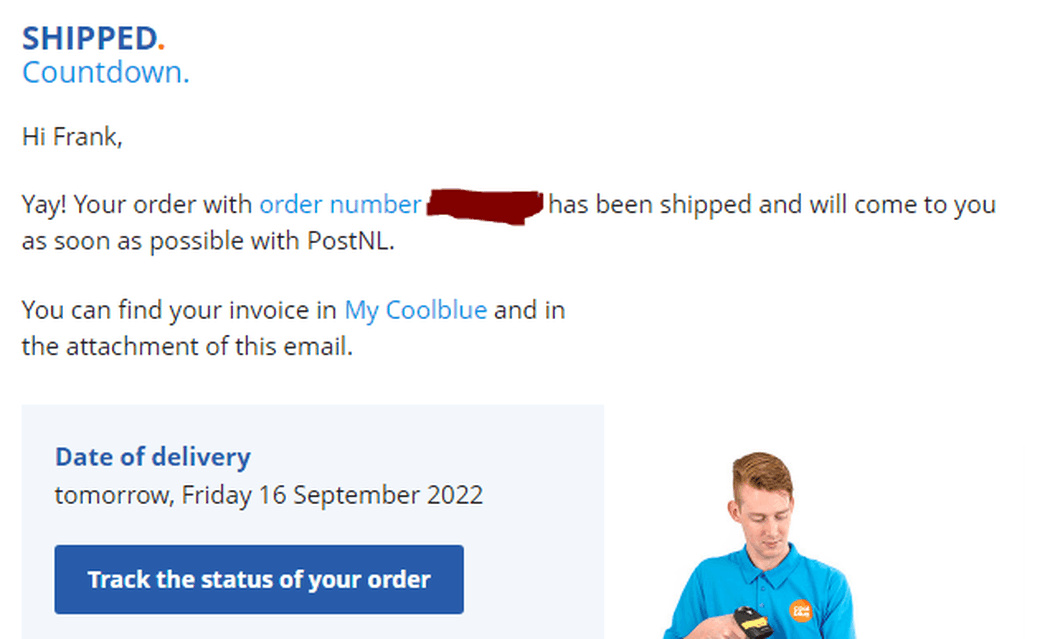Click the "Countdown." subheading
The width and height of the screenshot is (1055, 639).
[x=105, y=73]
